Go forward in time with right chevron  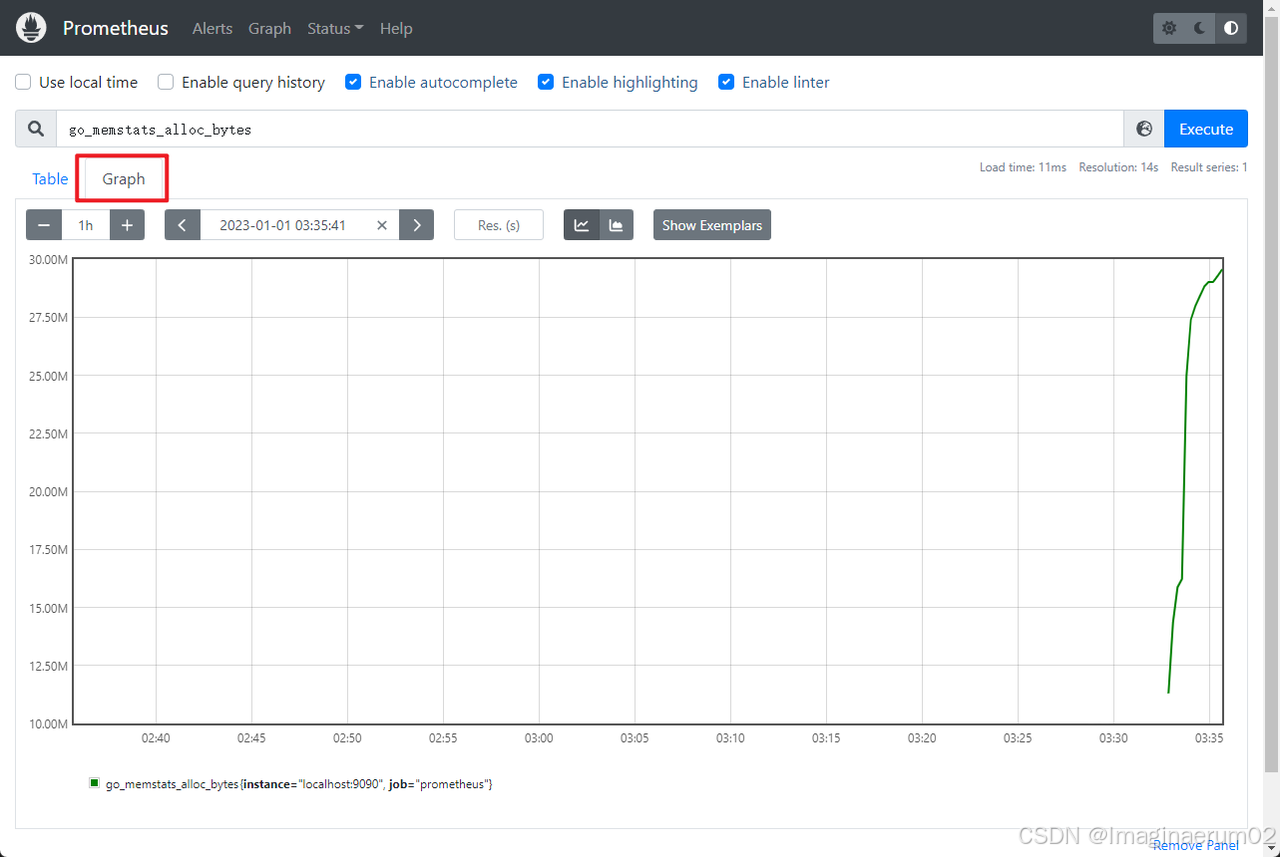[416, 225]
